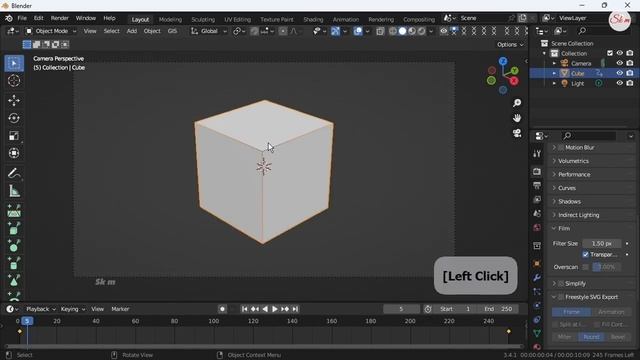This screenshot has width=640, height=360.
Task: Disable the Transparent film checkbox
Action: 585,254
